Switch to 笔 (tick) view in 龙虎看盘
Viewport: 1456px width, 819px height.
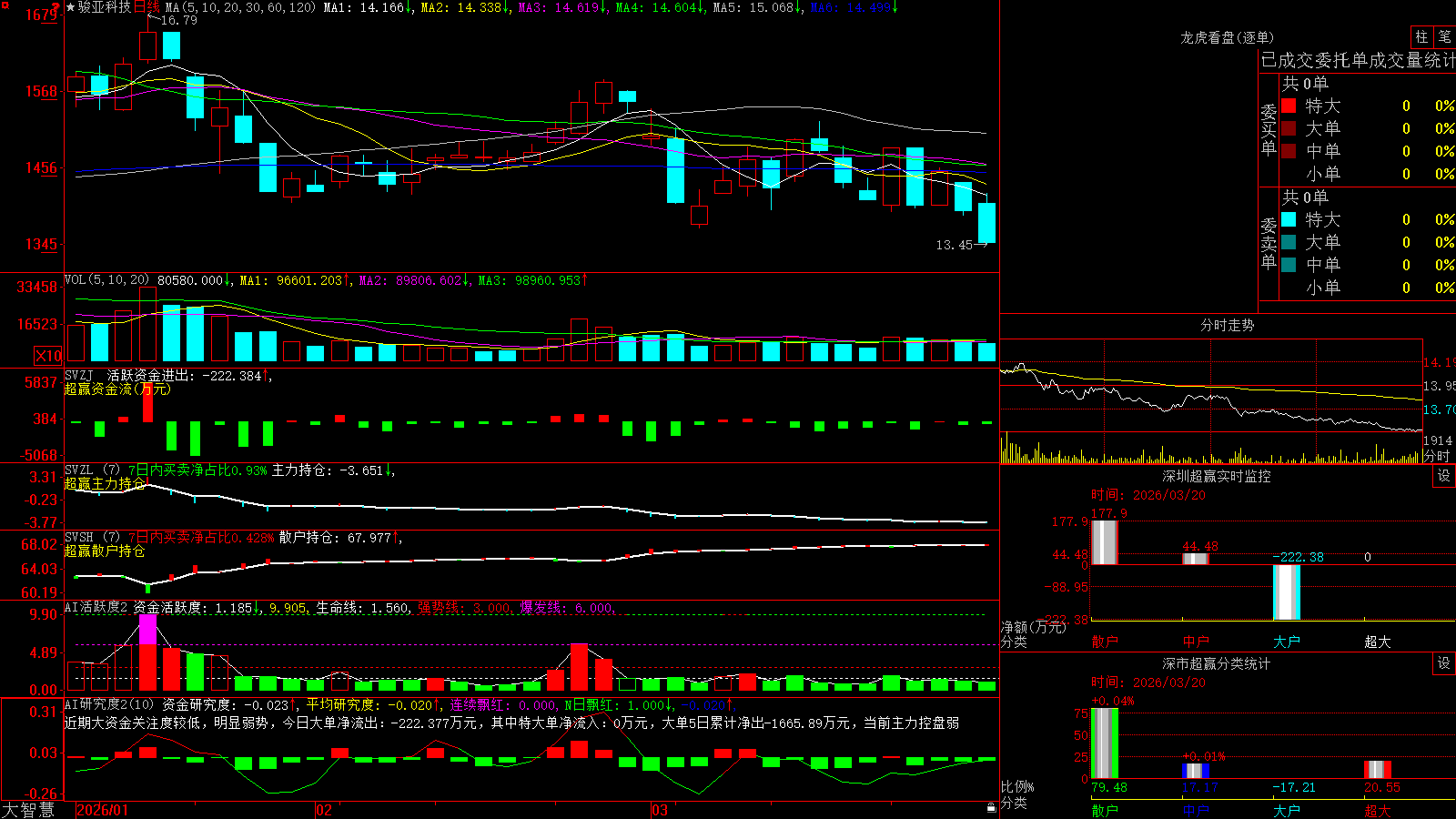tap(1444, 36)
